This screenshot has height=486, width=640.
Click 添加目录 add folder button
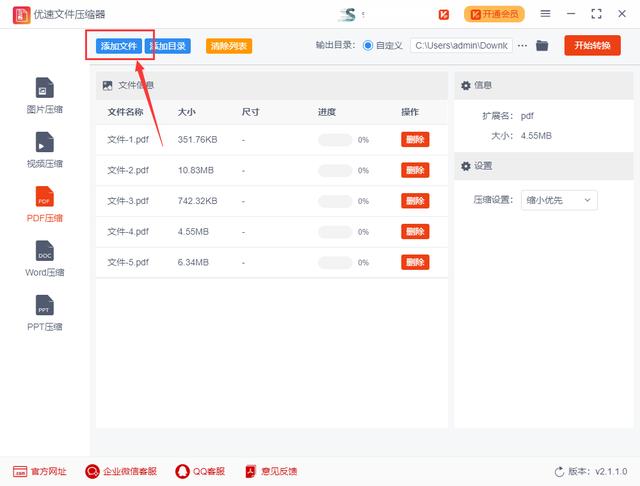point(168,46)
